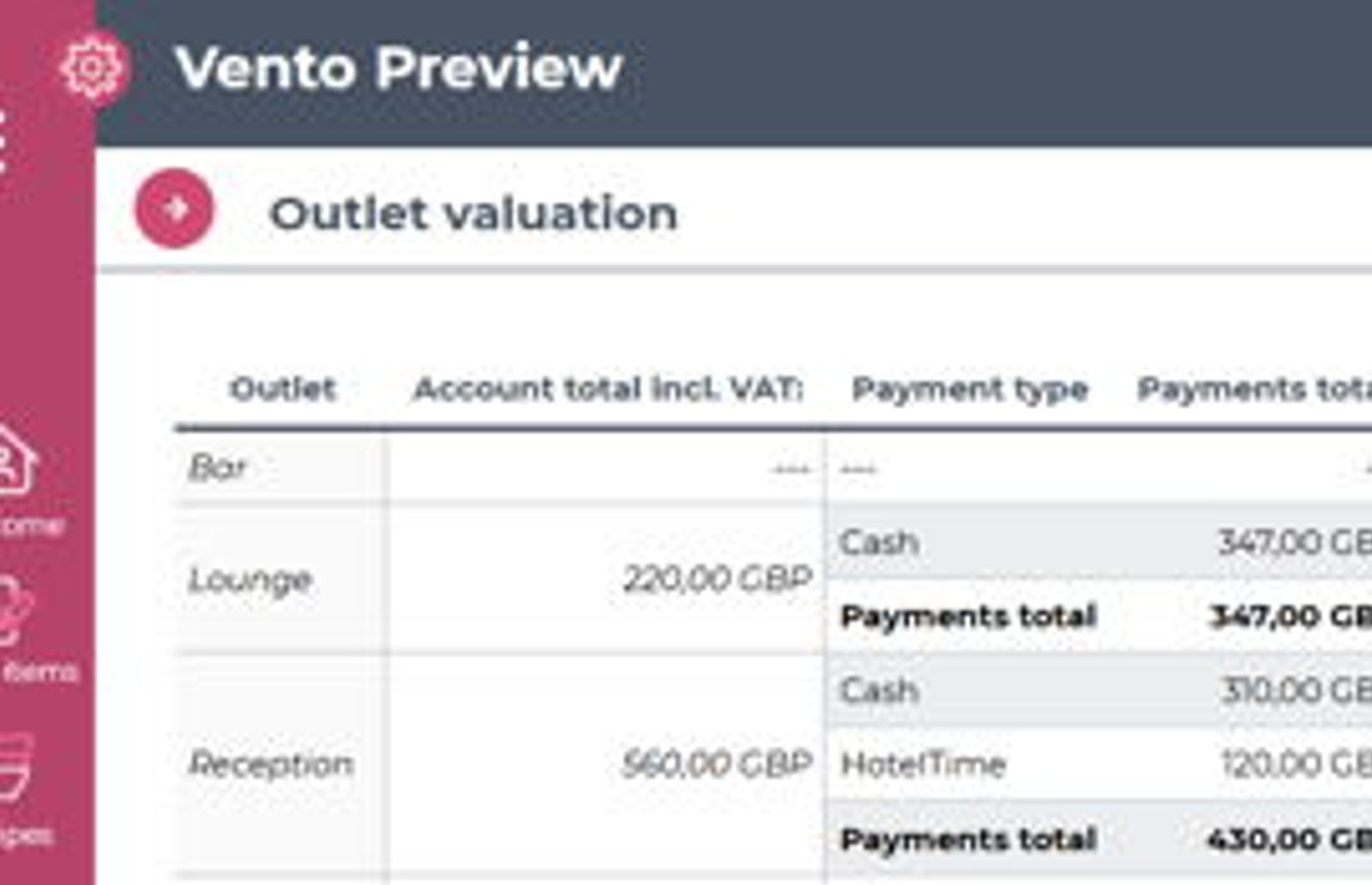Open settings gear icon beside Vento Preview

coord(92,67)
